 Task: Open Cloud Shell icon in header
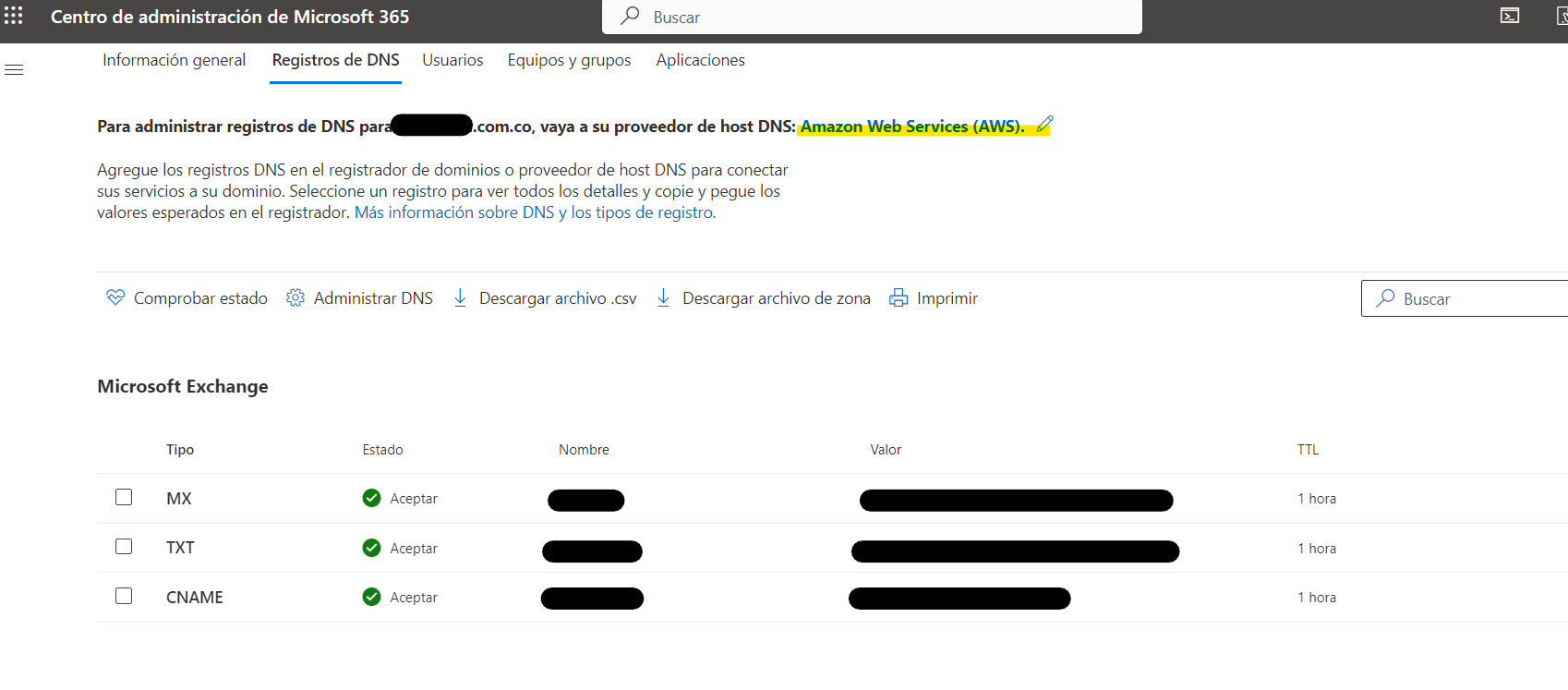point(1510,16)
